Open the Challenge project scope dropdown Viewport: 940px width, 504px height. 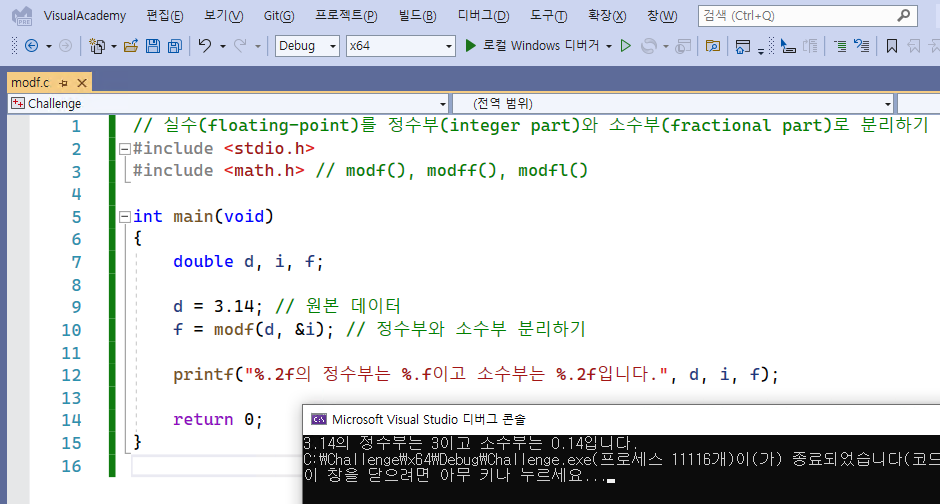tap(228, 104)
